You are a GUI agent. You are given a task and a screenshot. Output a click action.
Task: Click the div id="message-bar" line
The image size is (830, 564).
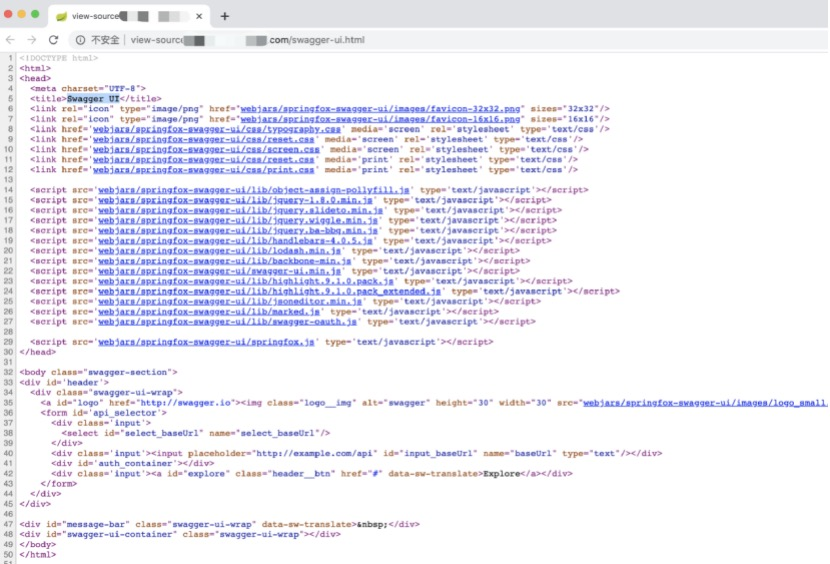coord(219,524)
